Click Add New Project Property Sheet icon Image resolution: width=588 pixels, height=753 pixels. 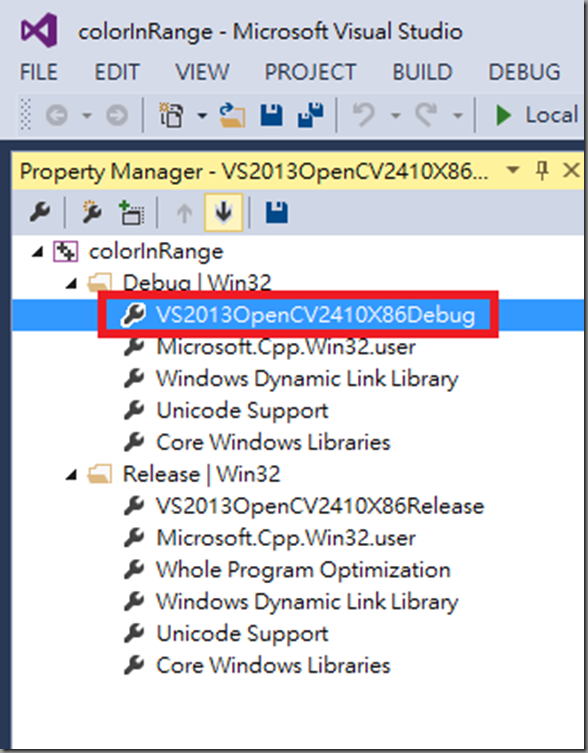91,212
